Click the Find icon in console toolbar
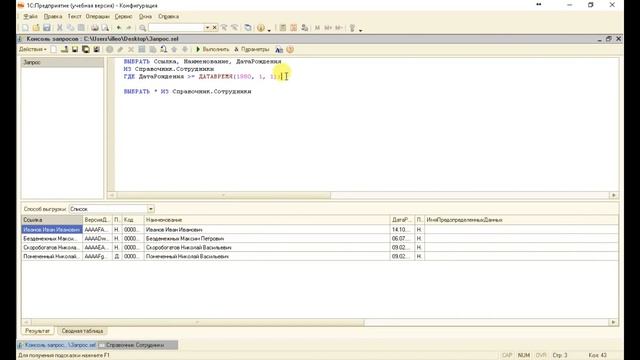 click(x=163, y=49)
